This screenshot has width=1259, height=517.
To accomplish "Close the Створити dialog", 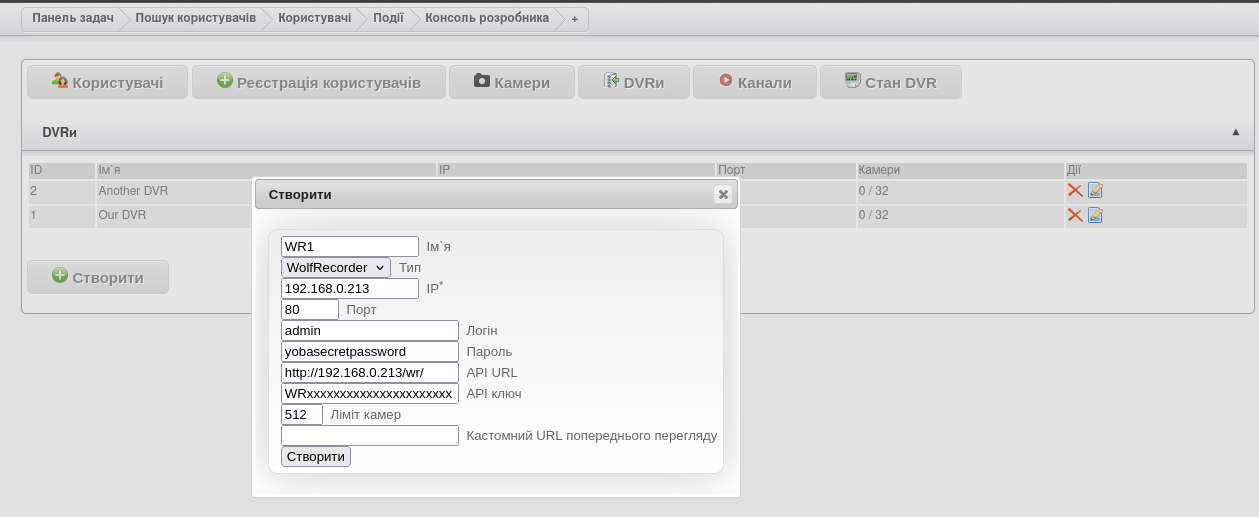I will tap(723, 194).
